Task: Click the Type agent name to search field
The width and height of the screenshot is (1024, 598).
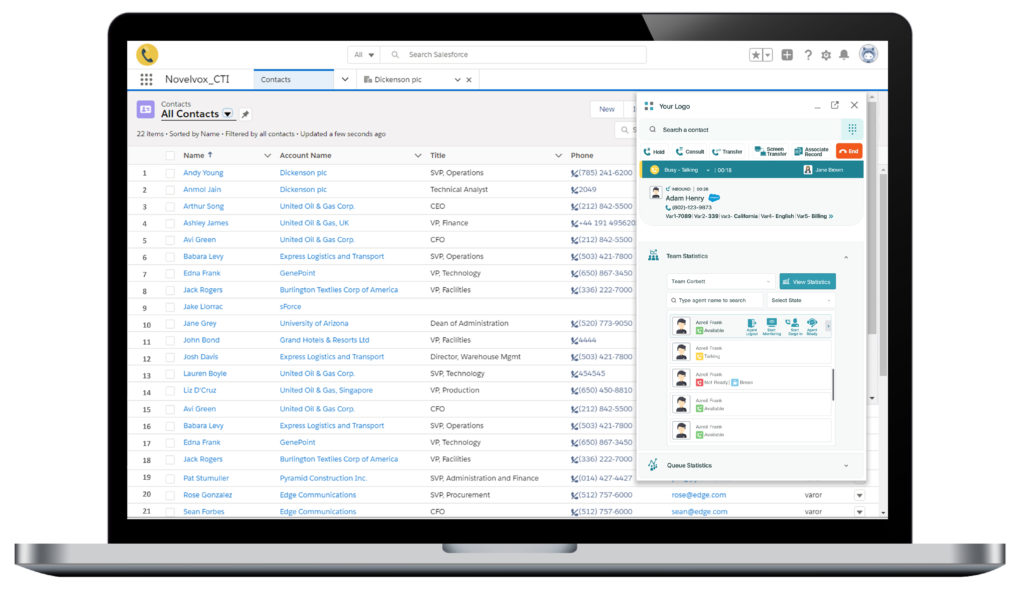Action: pos(715,300)
